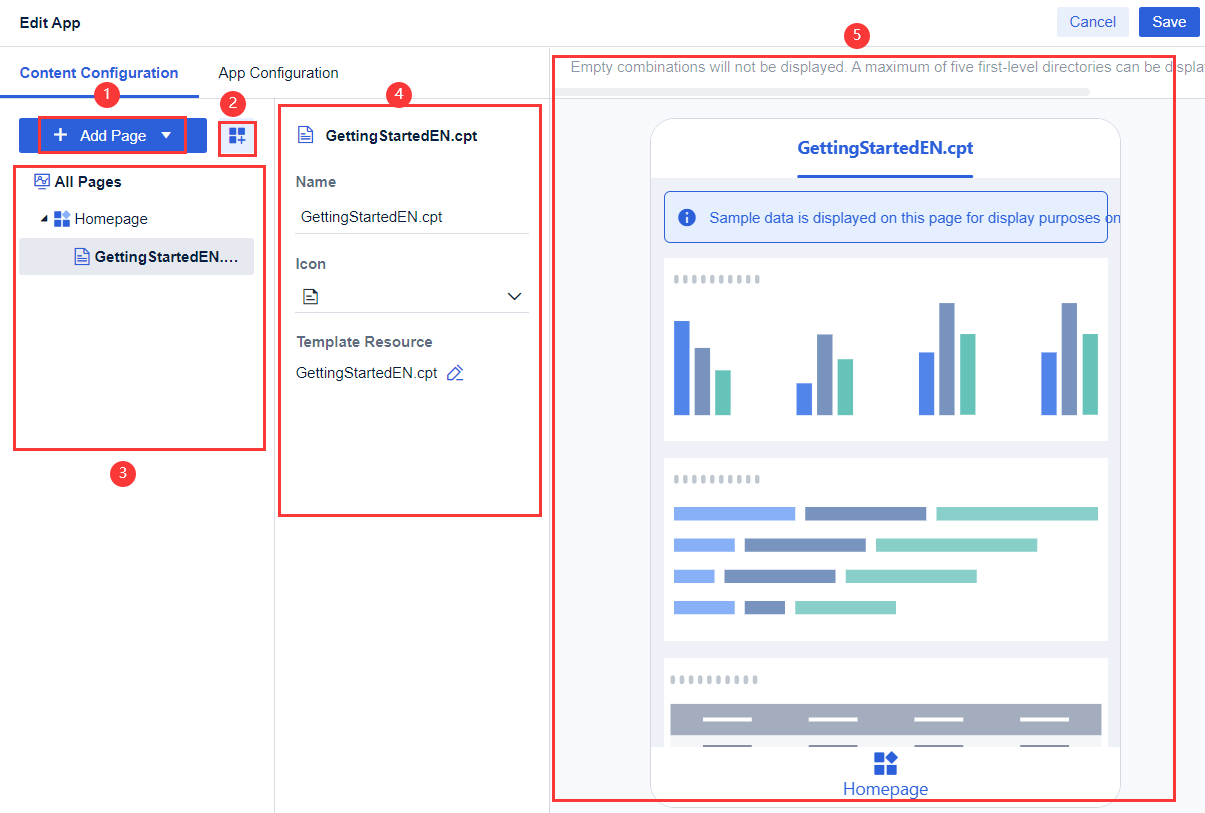The height and width of the screenshot is (813, 1205).
Task: Open the Add Page dropdown arrow
Action: click(166, 135)
